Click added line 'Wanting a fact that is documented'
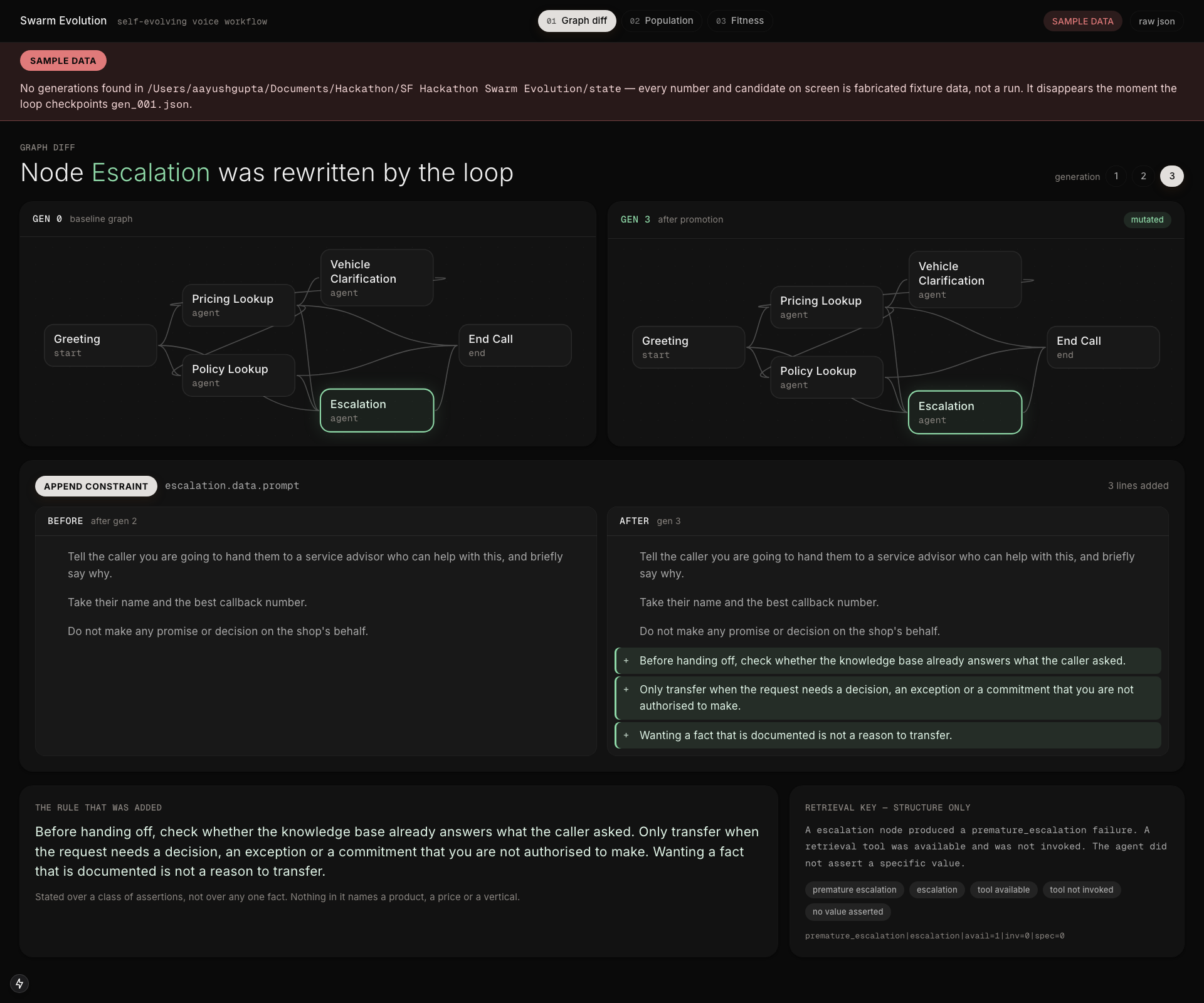 (888, 735)
